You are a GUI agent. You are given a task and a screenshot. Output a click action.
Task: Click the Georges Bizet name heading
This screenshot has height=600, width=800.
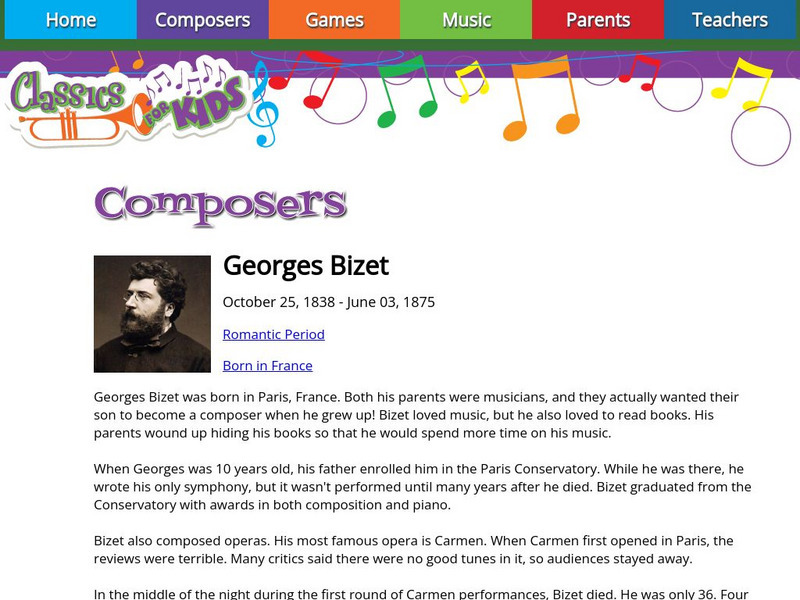click(305, 266)
